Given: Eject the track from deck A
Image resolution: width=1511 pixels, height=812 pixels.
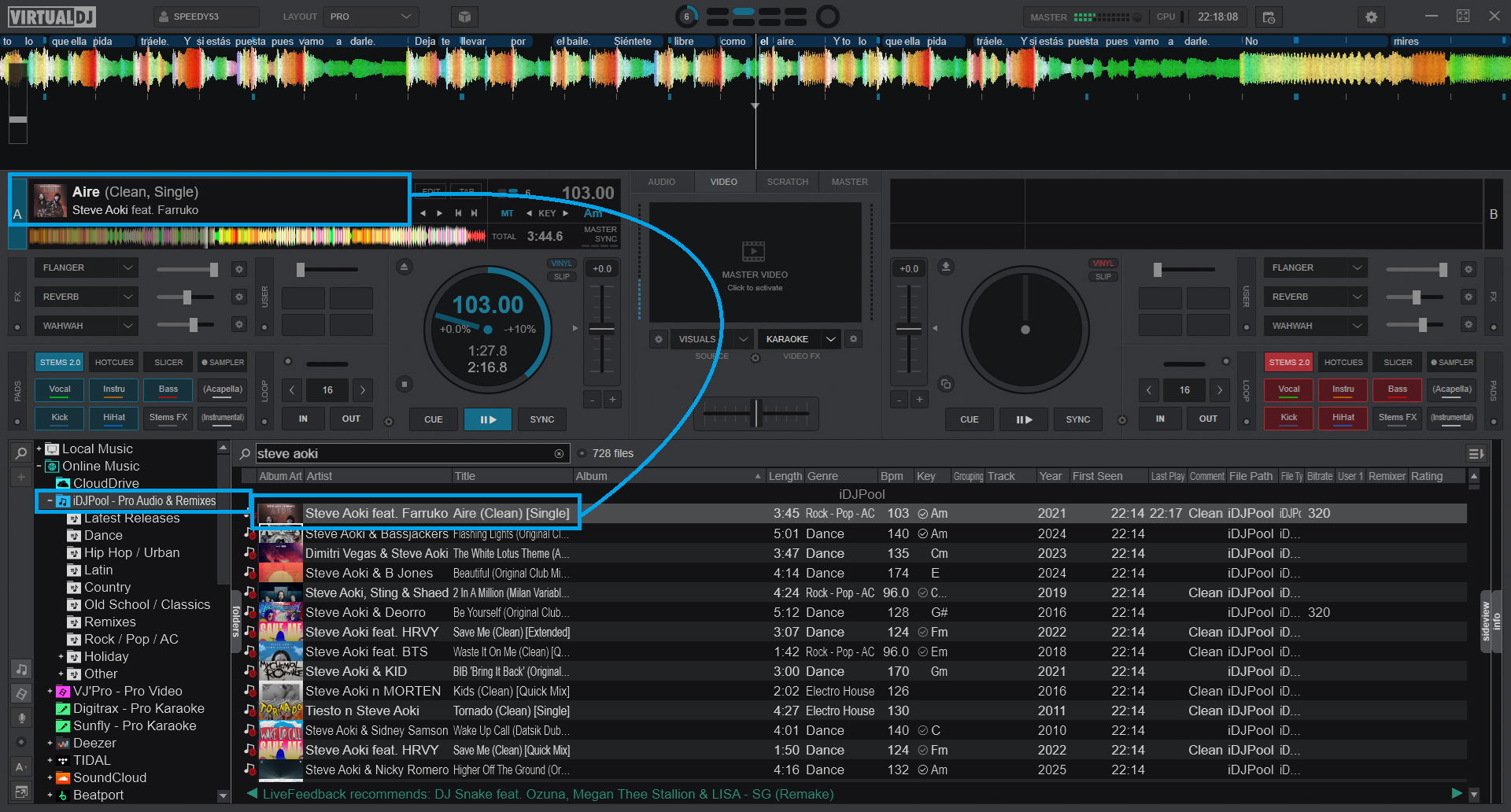Looking at the screenshot, I should (x=404, y=267).
